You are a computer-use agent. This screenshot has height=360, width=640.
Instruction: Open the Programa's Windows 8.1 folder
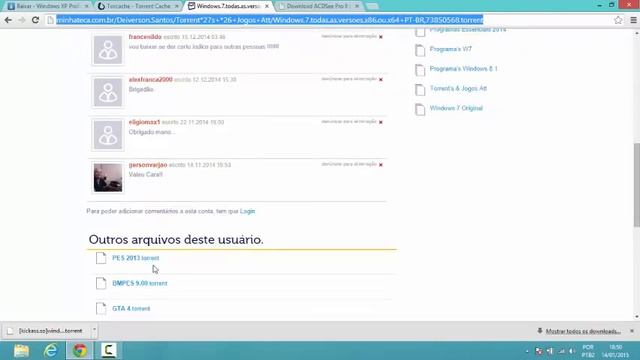click(x=464, y=69)
